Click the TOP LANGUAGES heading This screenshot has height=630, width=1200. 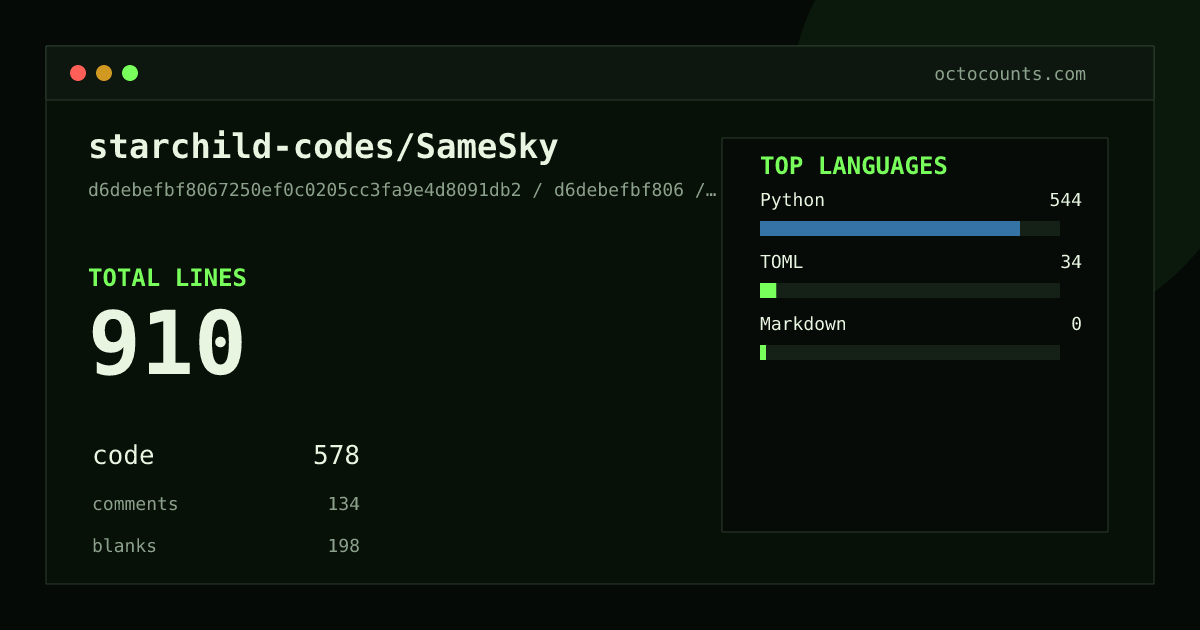[x=853, y=166]
